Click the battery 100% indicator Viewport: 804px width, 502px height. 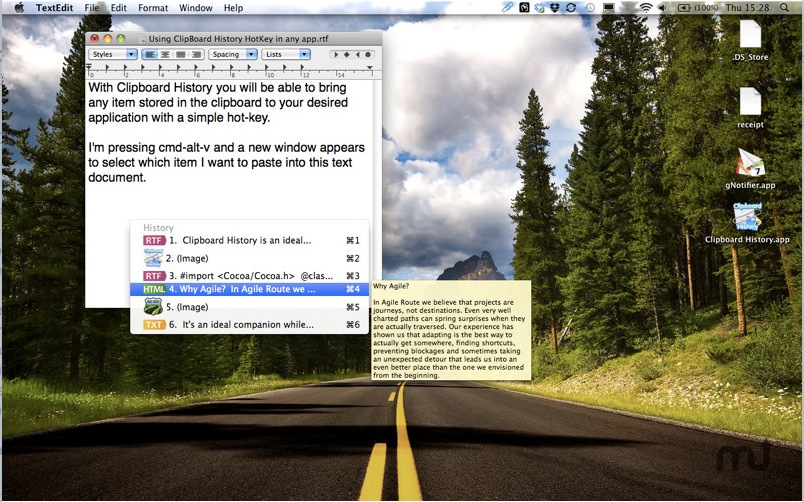click(697, 8)
